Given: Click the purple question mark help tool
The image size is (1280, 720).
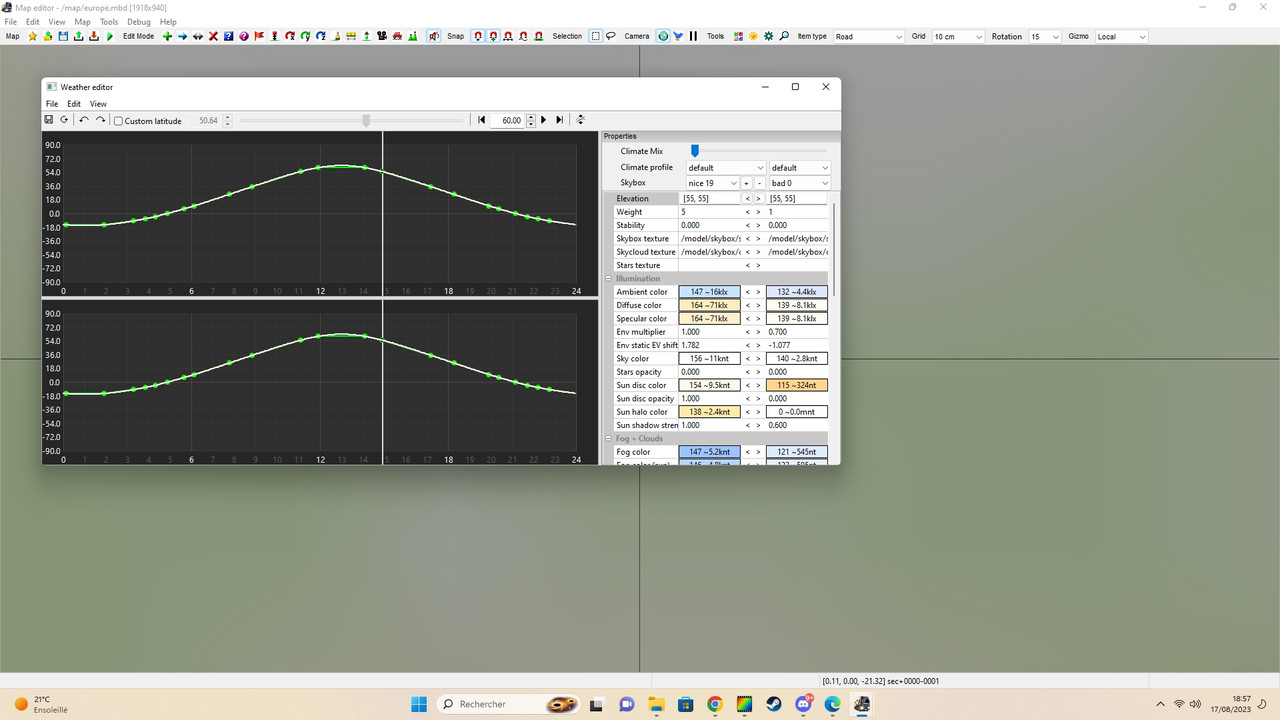Looking at the screenshot, I should [244, 36].
